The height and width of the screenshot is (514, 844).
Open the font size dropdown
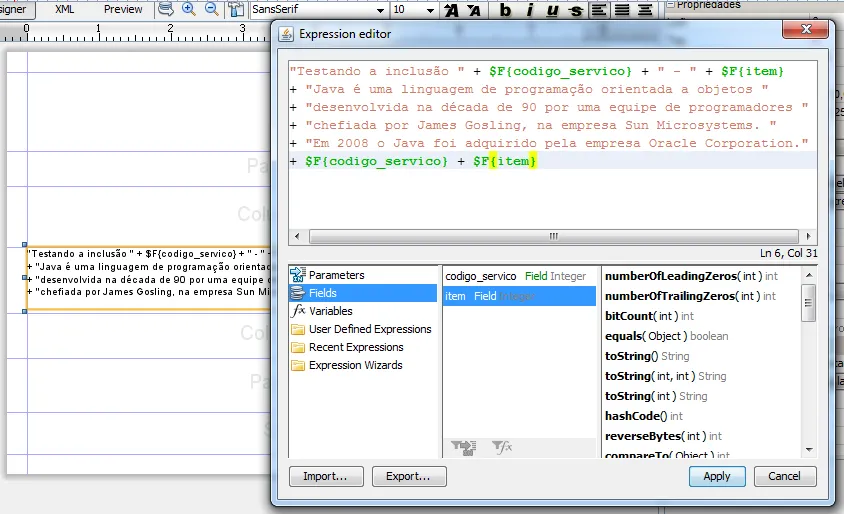tap(430, 9)
